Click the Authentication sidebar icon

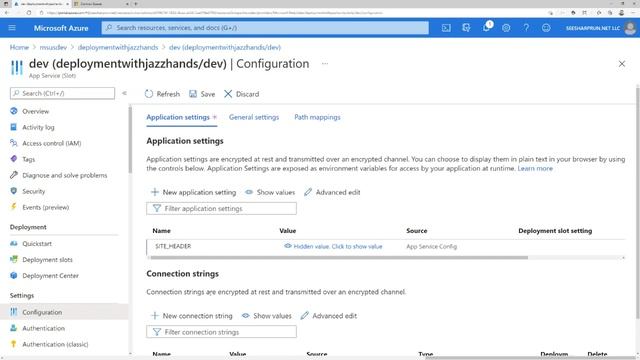tap(14, 328)
